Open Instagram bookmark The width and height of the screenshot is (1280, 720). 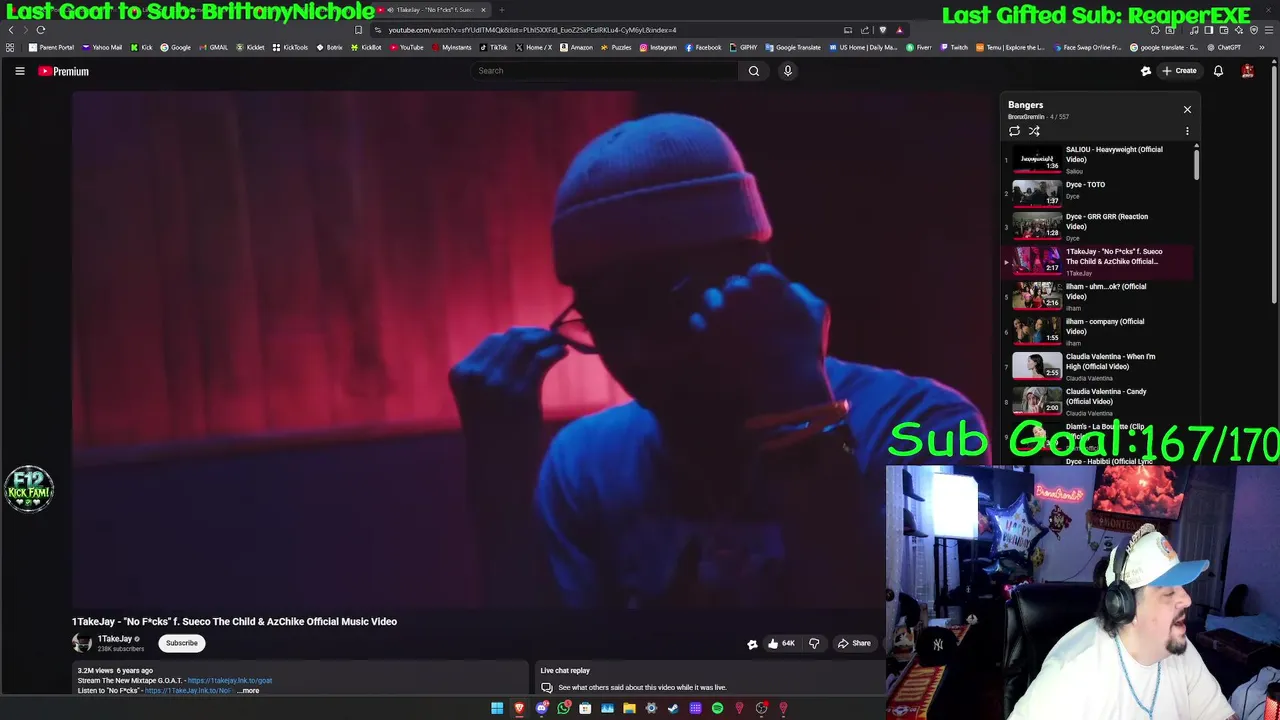[658, 47]
